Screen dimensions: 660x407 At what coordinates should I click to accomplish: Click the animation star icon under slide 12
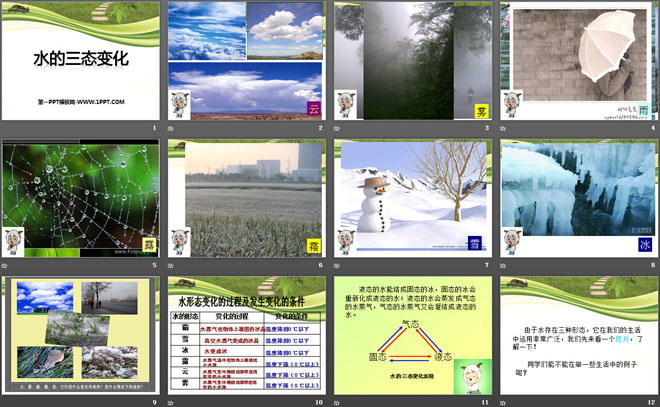point(504,401)
